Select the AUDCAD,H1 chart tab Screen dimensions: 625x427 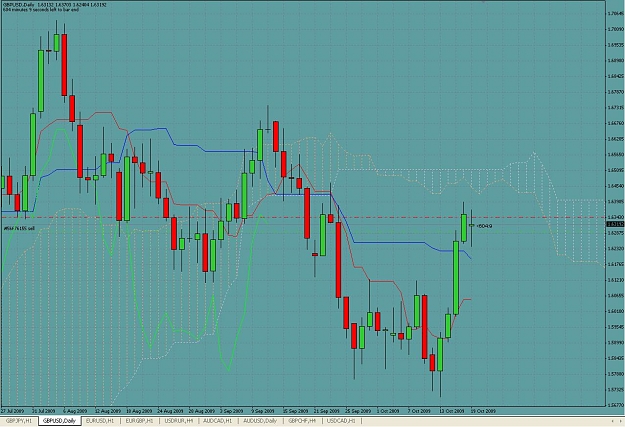(x=218, y=421)
